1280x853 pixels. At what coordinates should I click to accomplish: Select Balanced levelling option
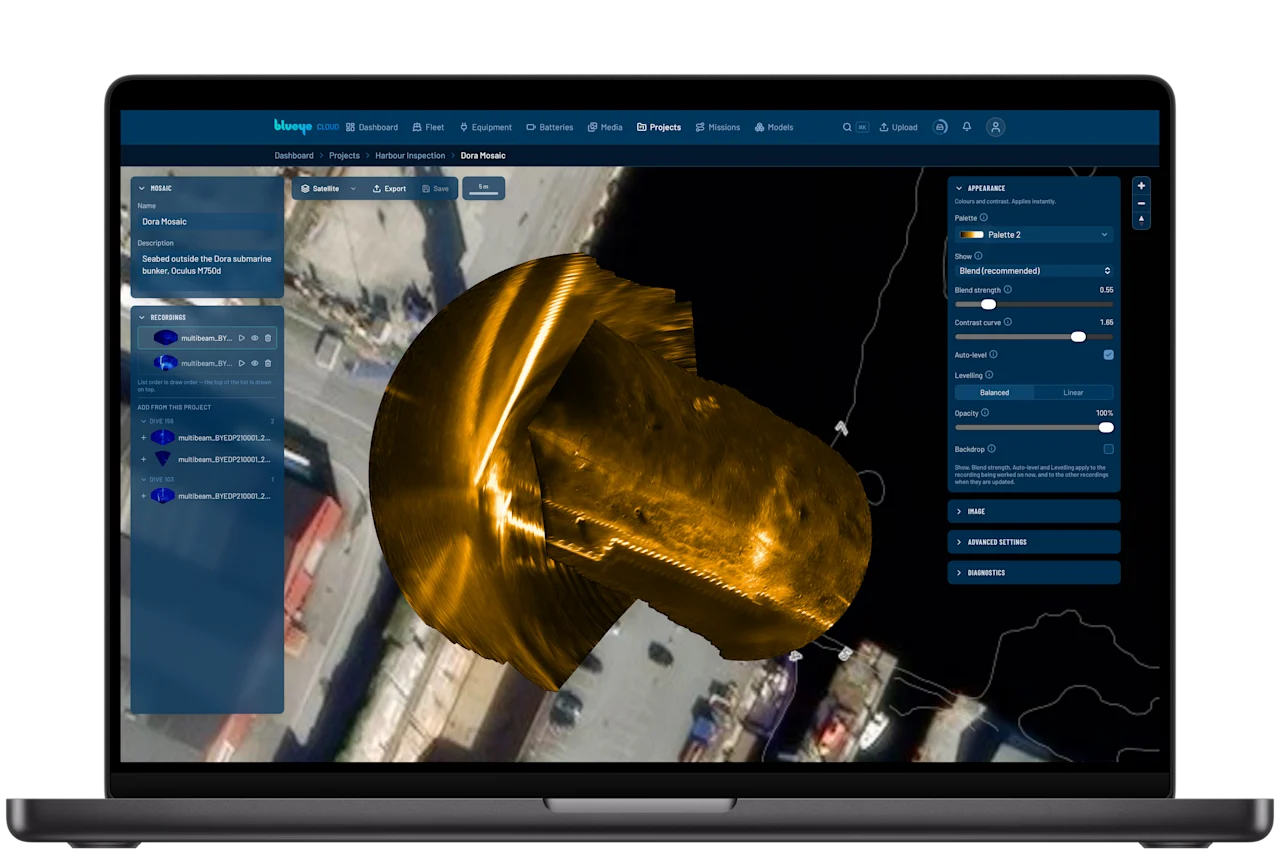pos(994,393)
